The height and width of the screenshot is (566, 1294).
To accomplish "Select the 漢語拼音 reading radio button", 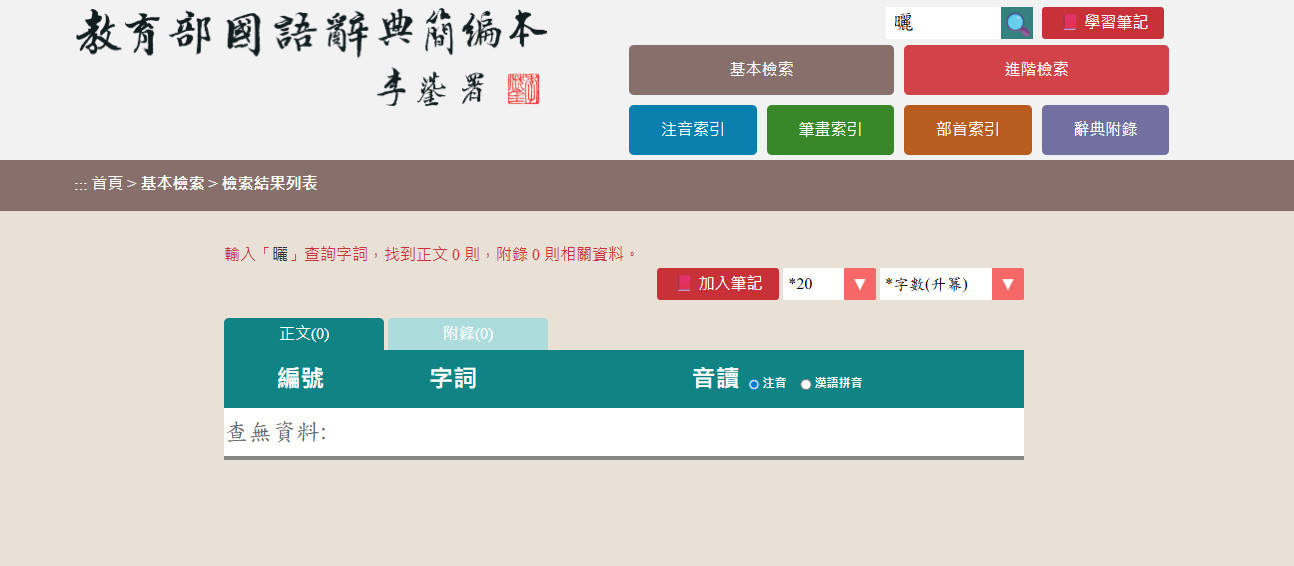I will click(x=806, y=384).
